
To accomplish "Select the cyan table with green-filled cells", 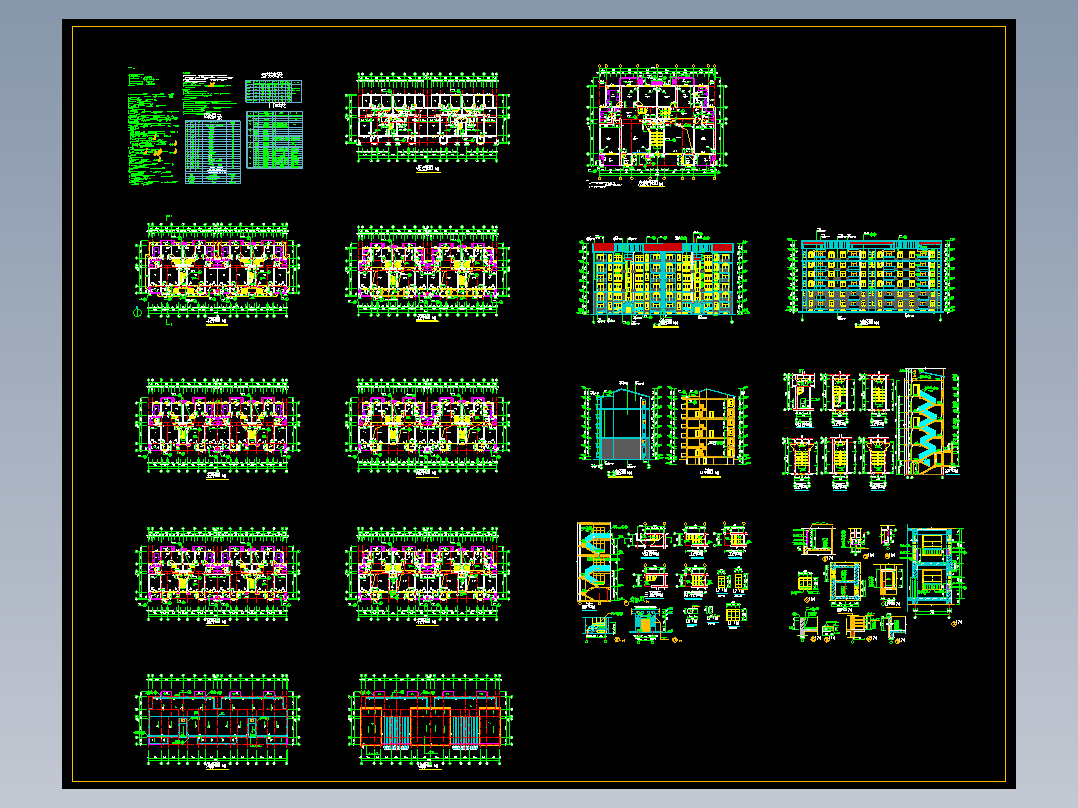I will coord(274,140).
